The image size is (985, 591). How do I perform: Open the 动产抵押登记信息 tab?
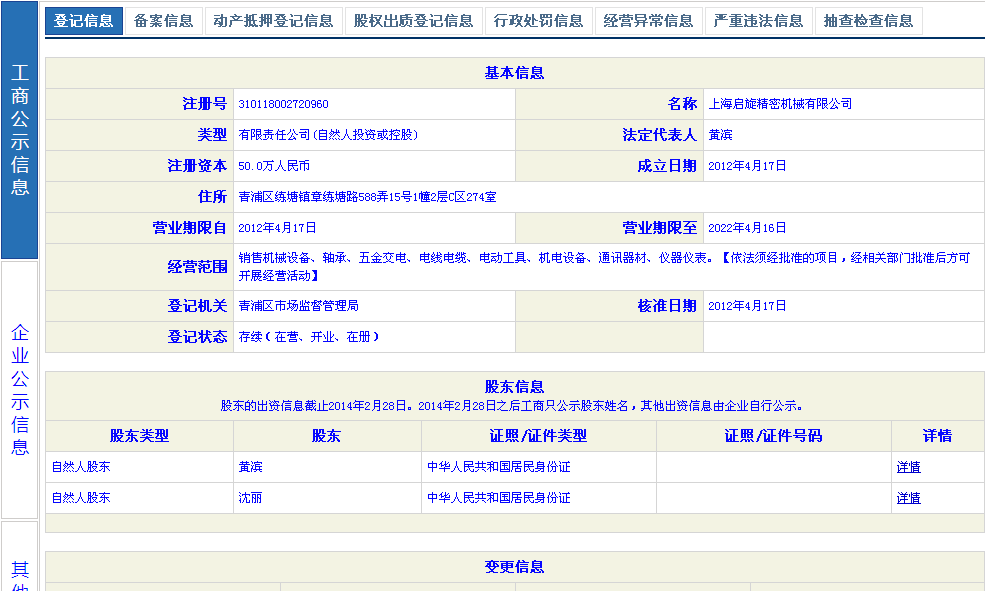pyautogui.click(x=273, y=21)
